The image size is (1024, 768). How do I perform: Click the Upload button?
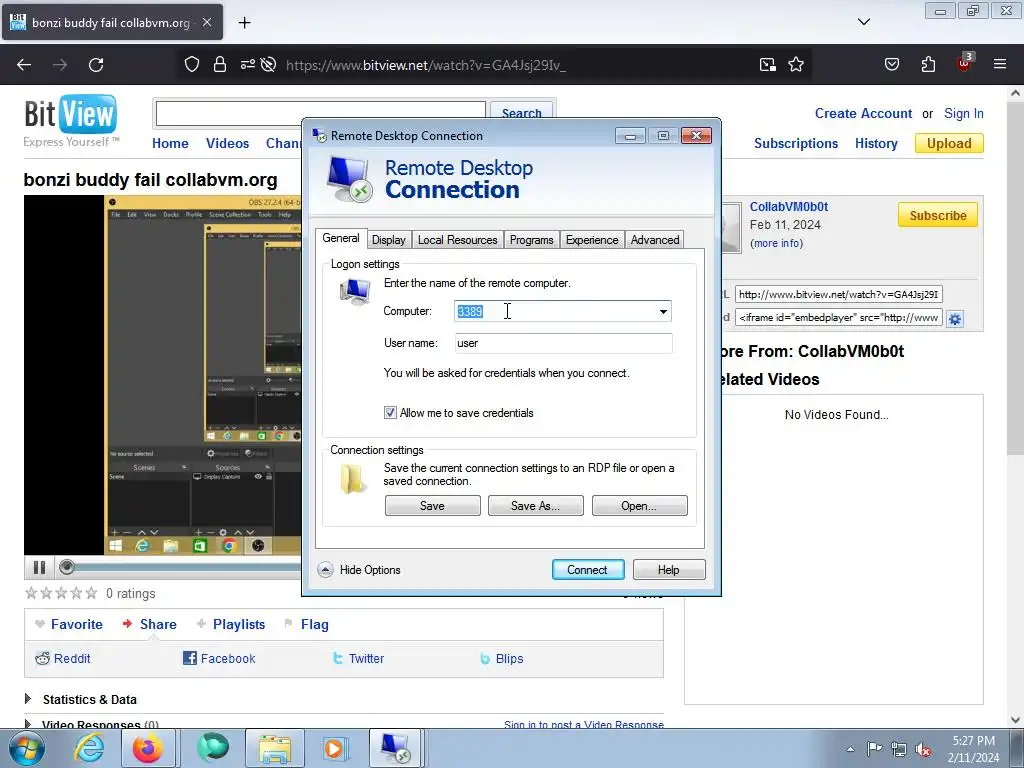[x=949, y=143]
